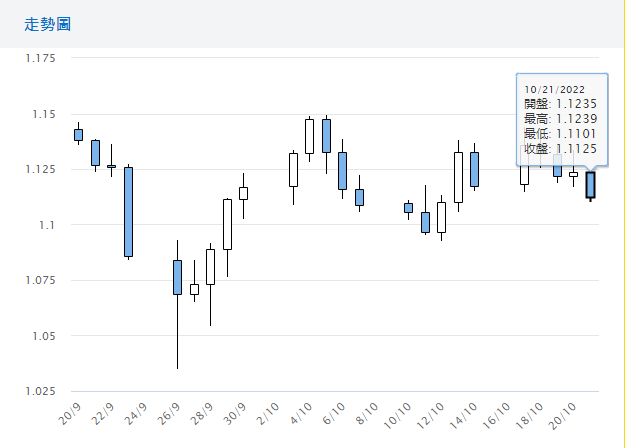Click the white candlestick at 12/10
The width and height of the screenshot is (626, 448).
[x=441, y=217]
